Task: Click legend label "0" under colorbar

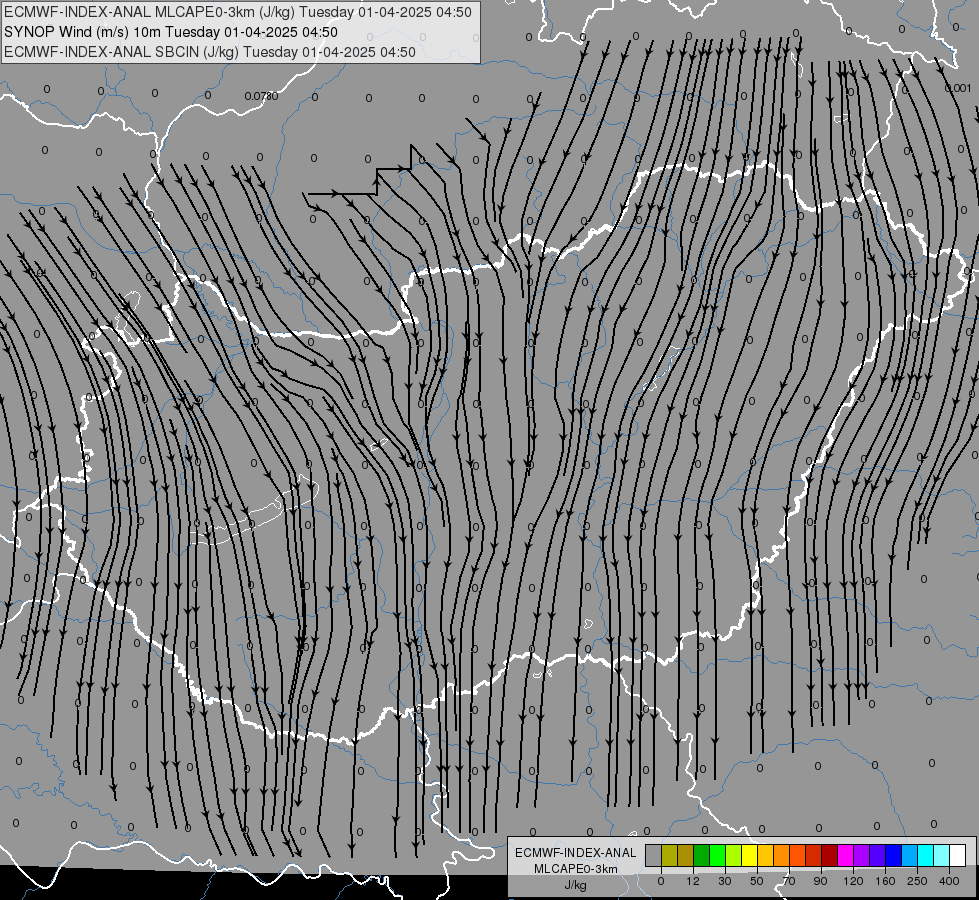Action: coord(661,881)
